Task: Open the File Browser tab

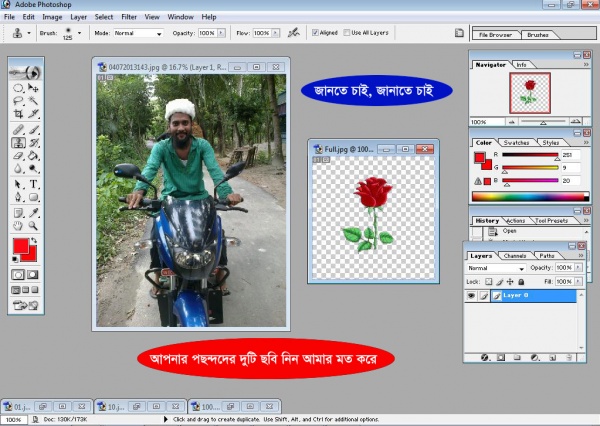Action: pos(496,35)
